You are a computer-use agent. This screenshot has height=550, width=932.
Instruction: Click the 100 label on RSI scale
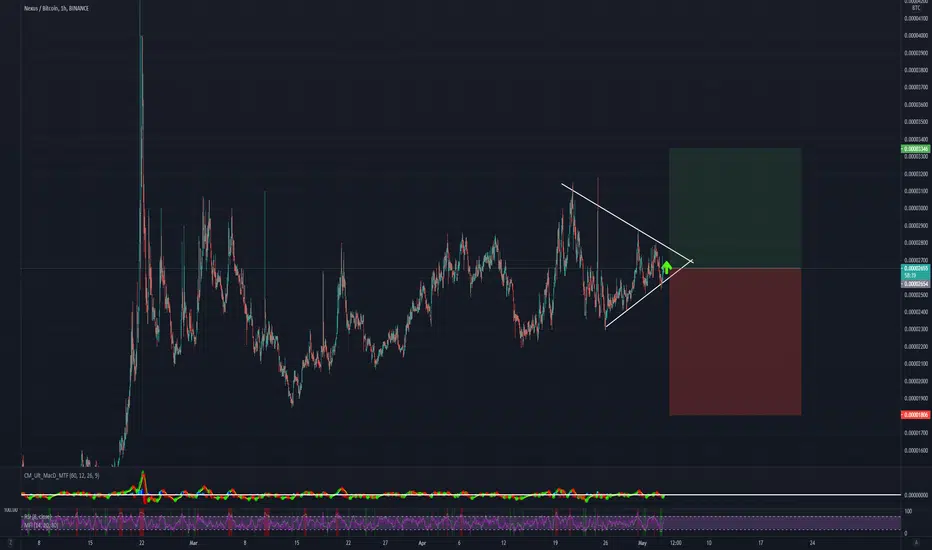point(908,511)
